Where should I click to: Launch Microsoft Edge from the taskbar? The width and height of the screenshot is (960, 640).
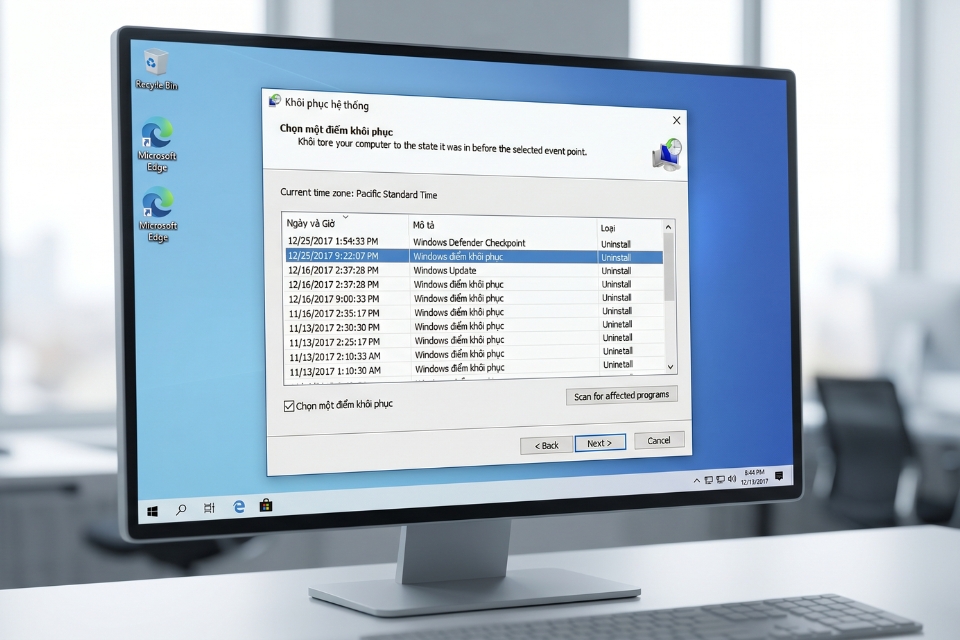click(x=237, y=508)
